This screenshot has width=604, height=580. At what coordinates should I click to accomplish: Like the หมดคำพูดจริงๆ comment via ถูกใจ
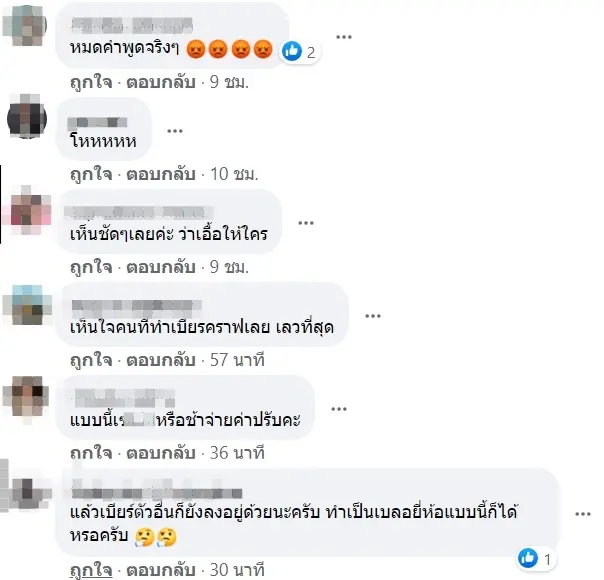[91, 82]
